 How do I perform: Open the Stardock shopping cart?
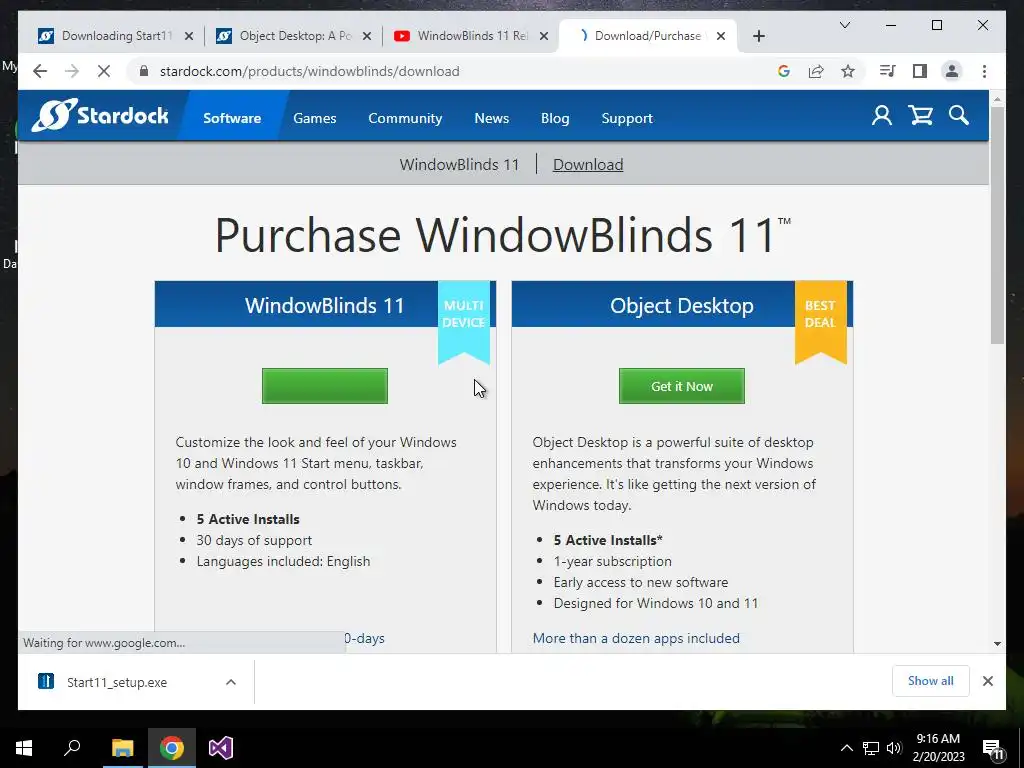pyautogui.click(x=920, y=116)
